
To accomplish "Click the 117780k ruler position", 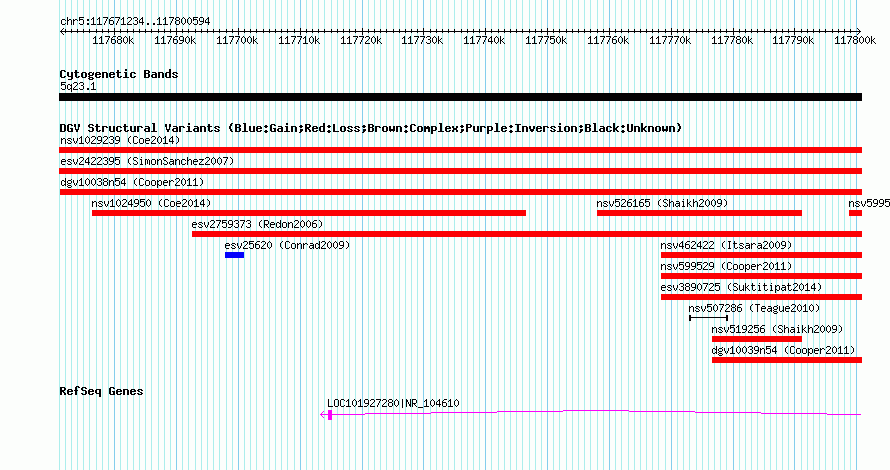I will coord(732,40).
